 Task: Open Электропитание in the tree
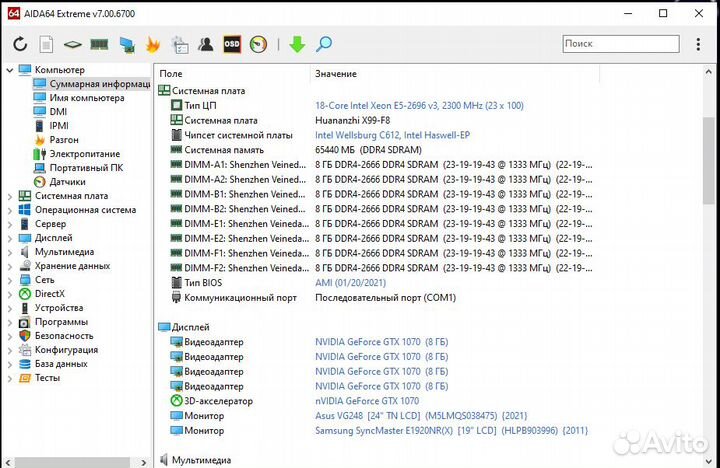[x=84, y=154]
